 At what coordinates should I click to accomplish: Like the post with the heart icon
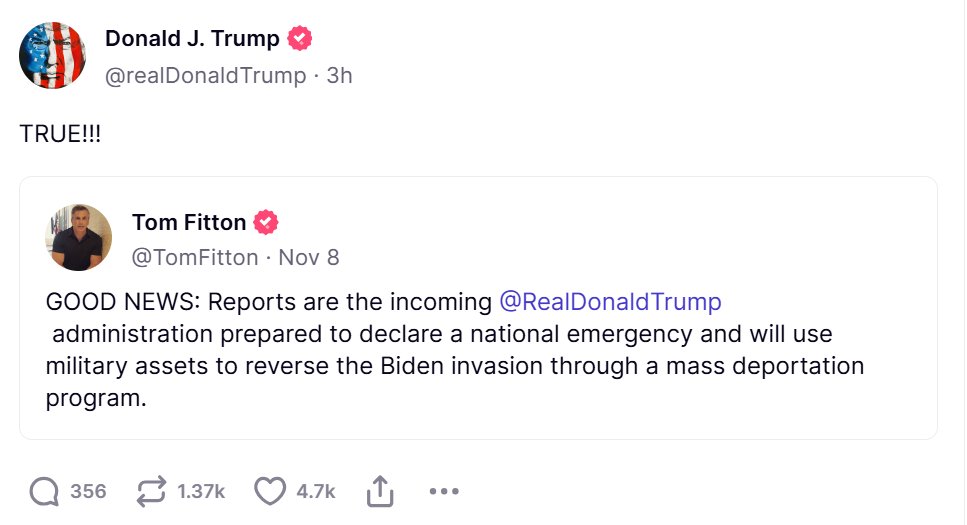coord(269,491)
